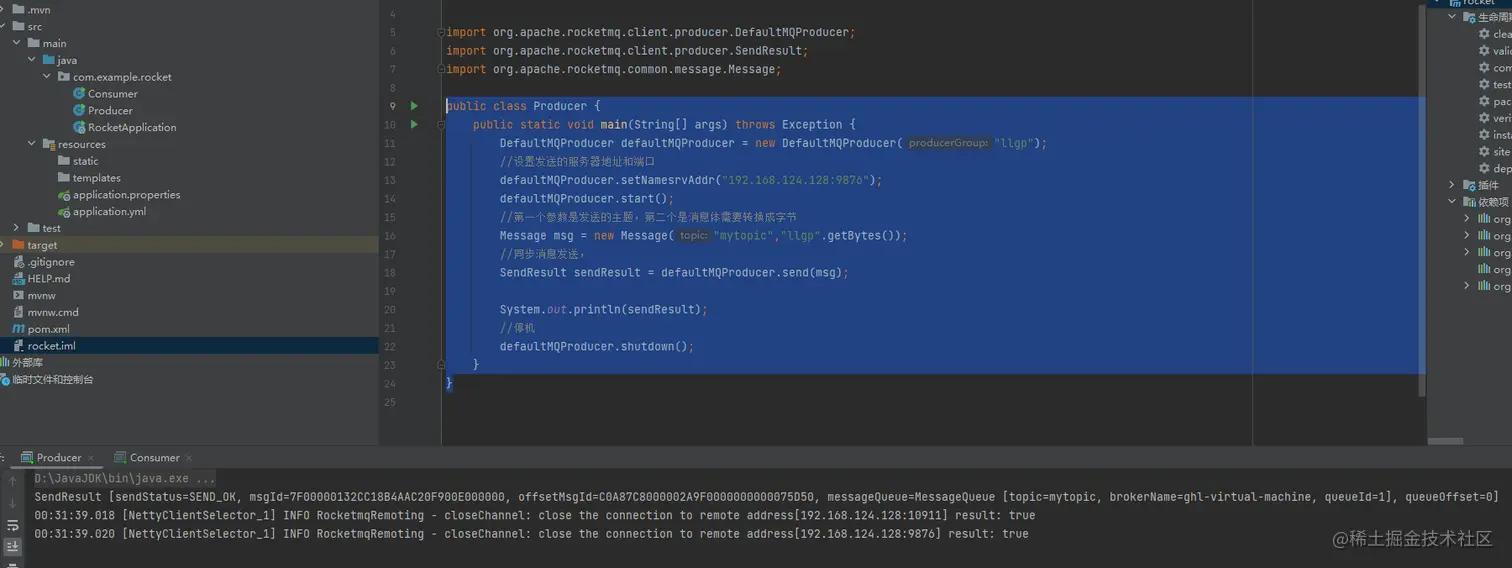Click the defaultMQProducer.shutdown() line

(x=597, y=347)
